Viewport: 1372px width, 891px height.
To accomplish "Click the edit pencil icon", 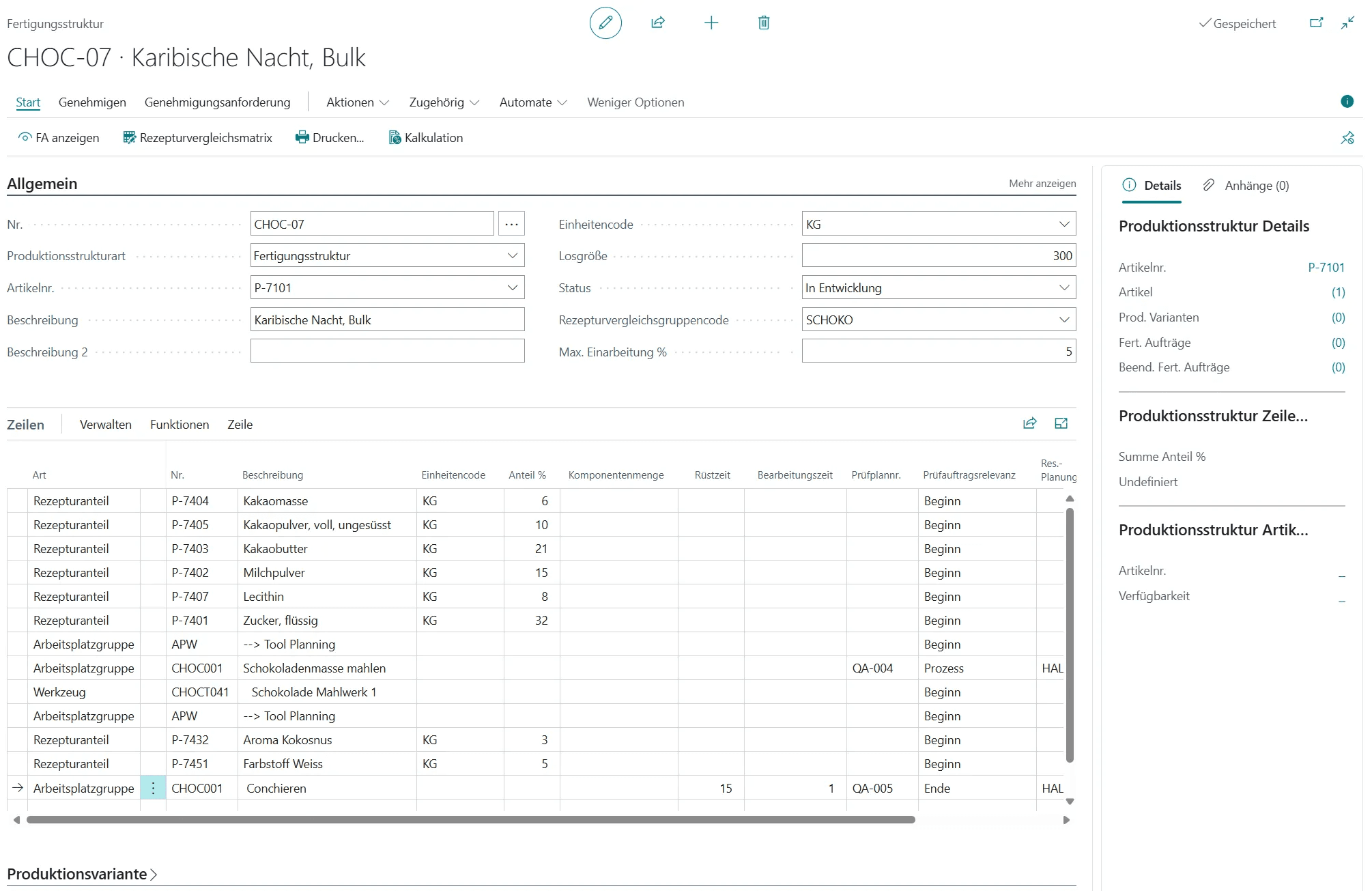I will (x=605, y=23).
